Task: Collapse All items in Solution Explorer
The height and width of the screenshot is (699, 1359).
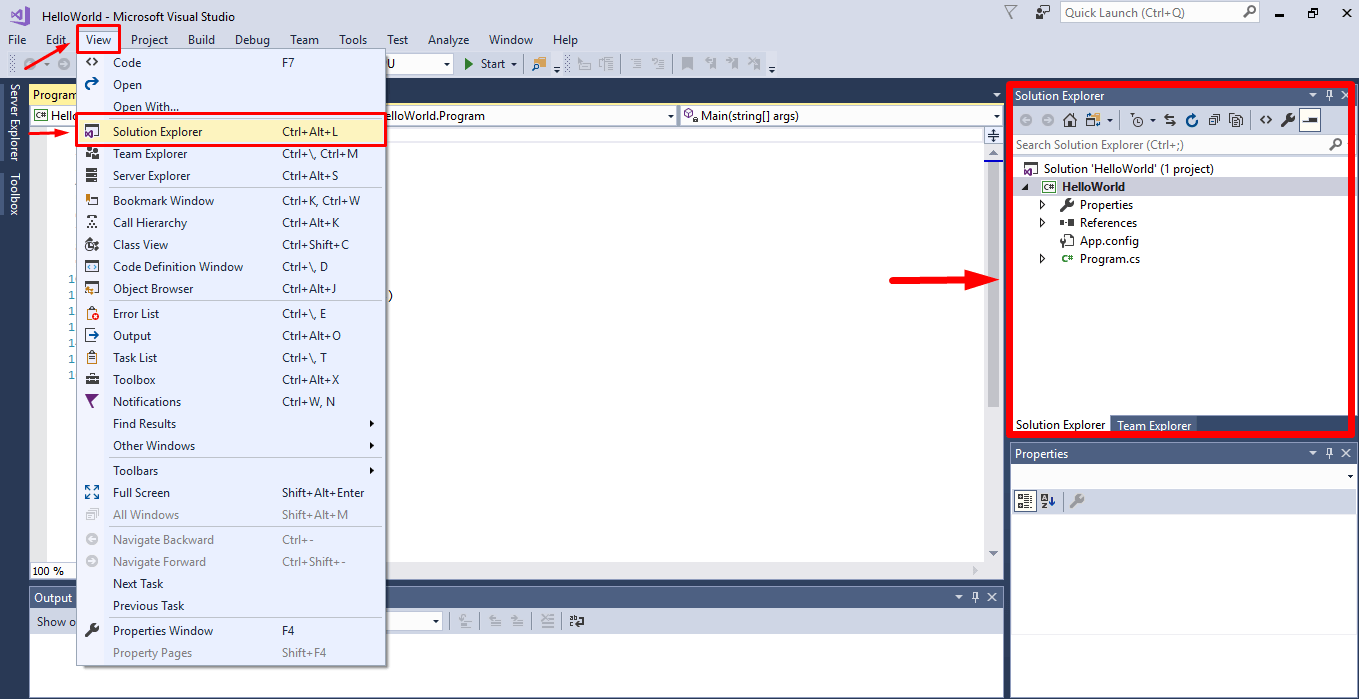Action: (x=1213, y=120)
